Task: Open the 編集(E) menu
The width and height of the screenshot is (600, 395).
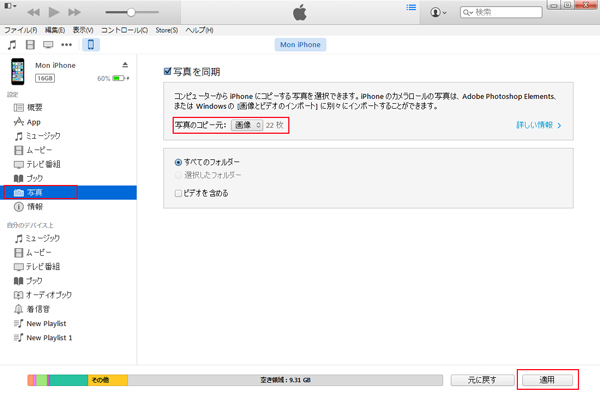Action: [55, 30]
